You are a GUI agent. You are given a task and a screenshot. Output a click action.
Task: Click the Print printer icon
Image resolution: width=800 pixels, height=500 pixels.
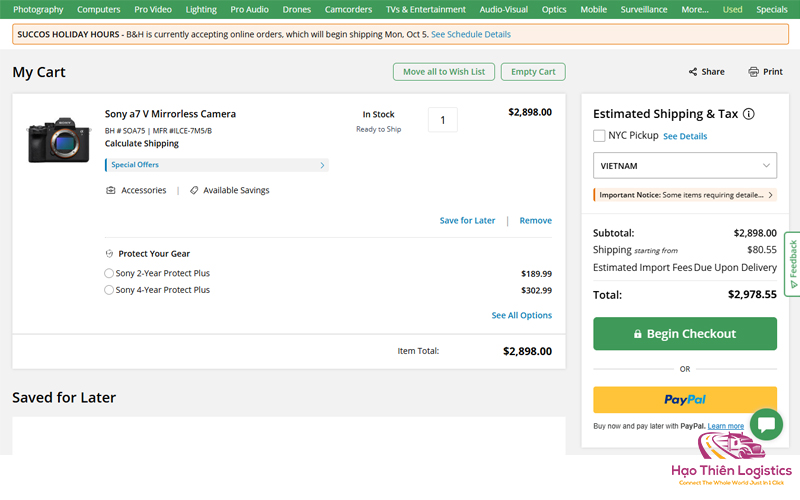pos(753,72)
